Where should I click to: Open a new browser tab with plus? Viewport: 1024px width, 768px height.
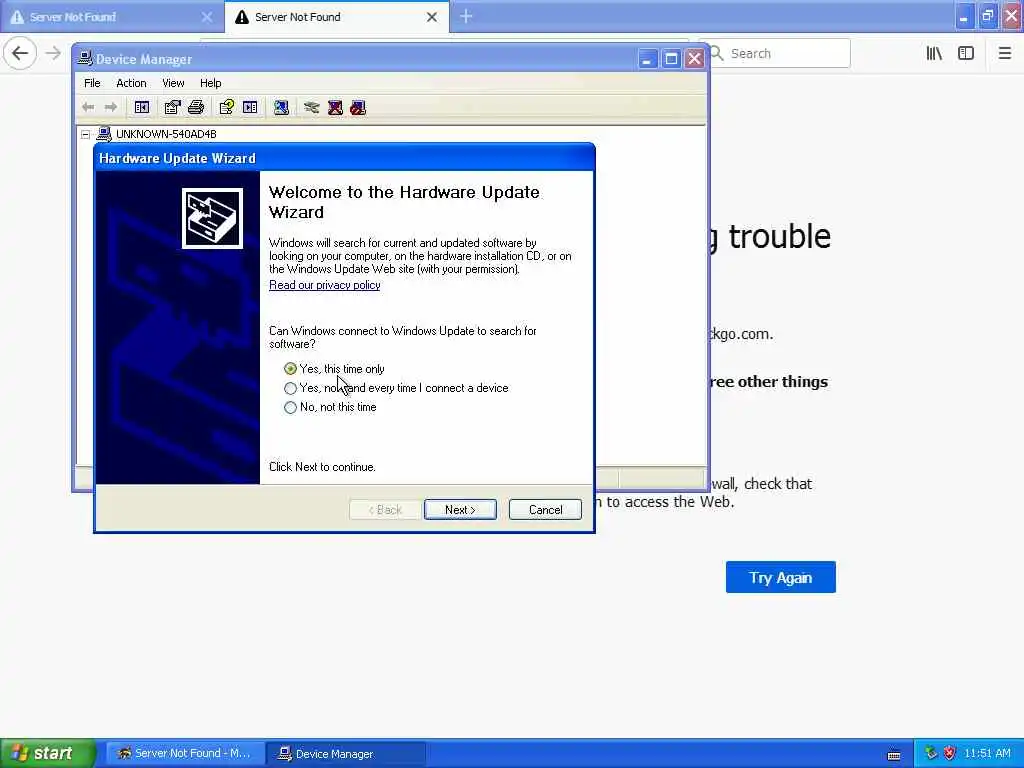(466, 16)
